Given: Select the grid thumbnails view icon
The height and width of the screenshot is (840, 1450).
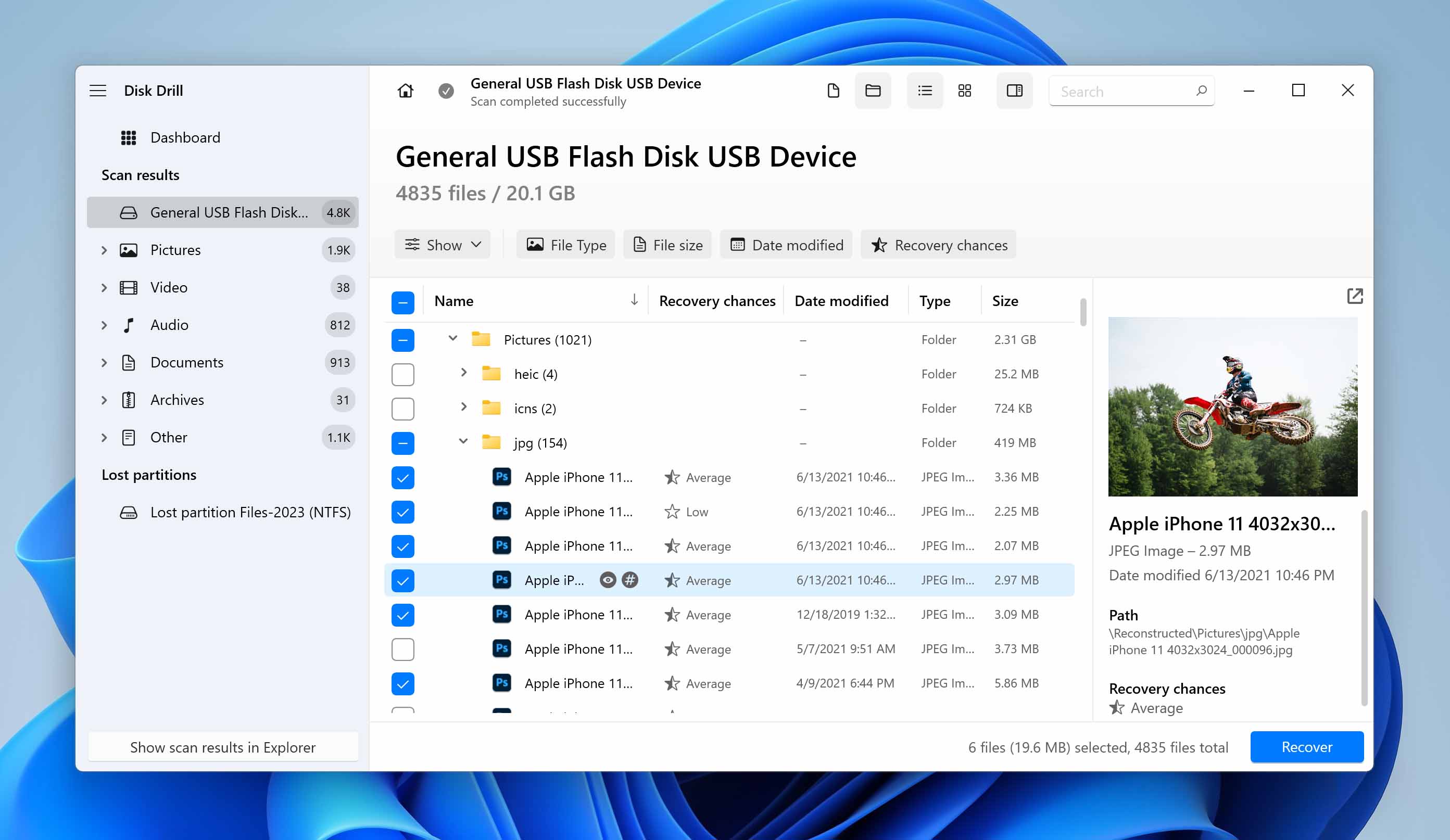Looking at the screenshot, I should click(x=964, y=91).
